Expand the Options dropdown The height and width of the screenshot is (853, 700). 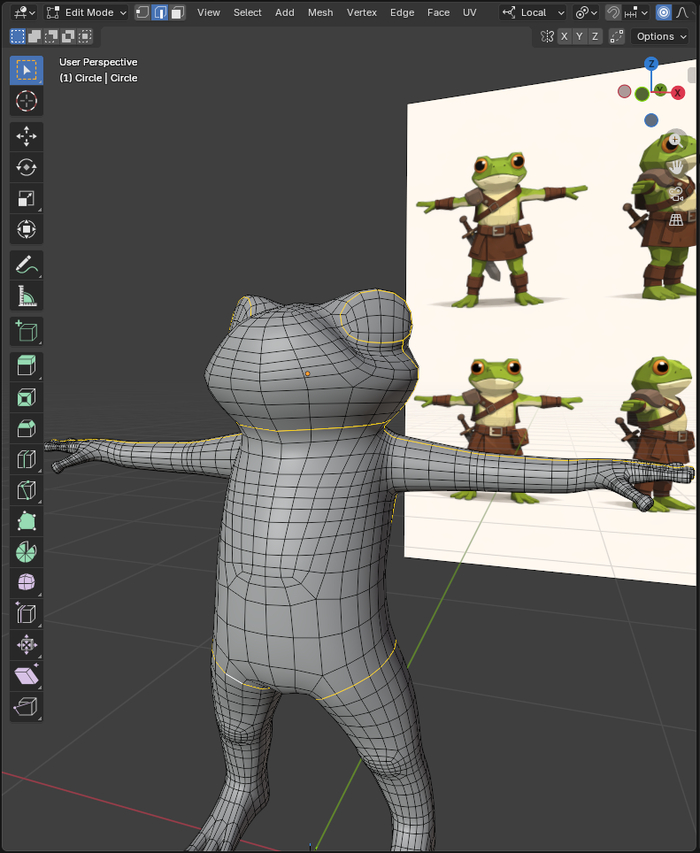pos(660,36)
